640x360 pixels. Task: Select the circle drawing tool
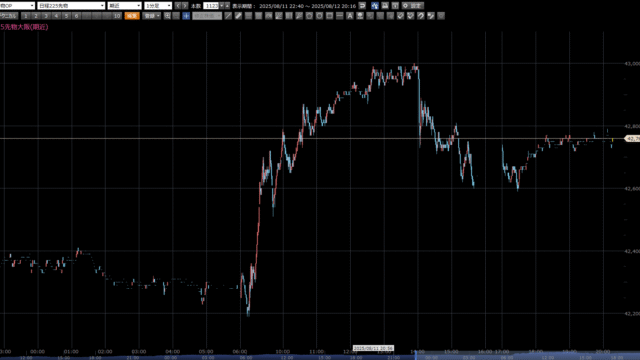(x=319, y=16)
